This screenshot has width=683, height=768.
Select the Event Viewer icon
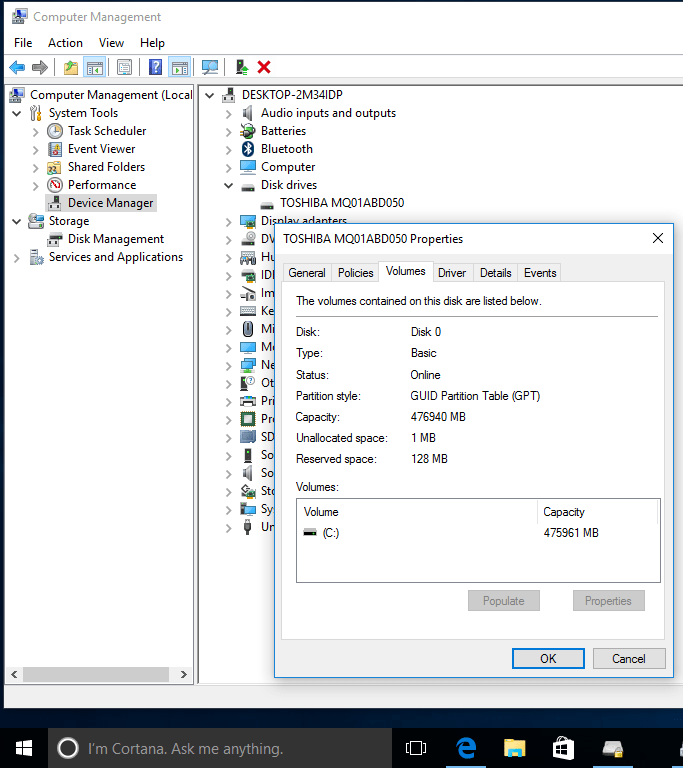click(x=55, y=149)
